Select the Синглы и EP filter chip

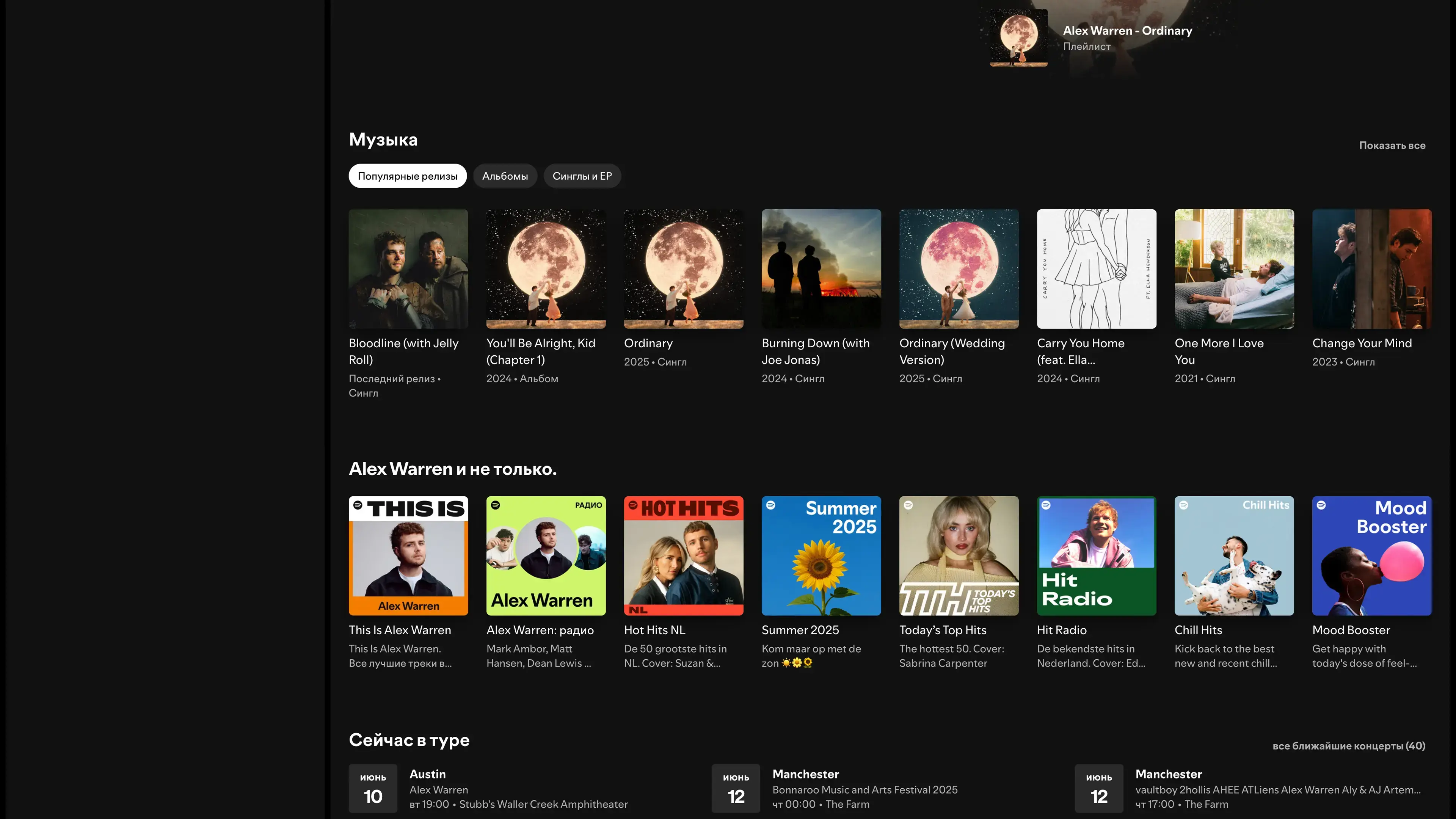click(x=582, y=176)
